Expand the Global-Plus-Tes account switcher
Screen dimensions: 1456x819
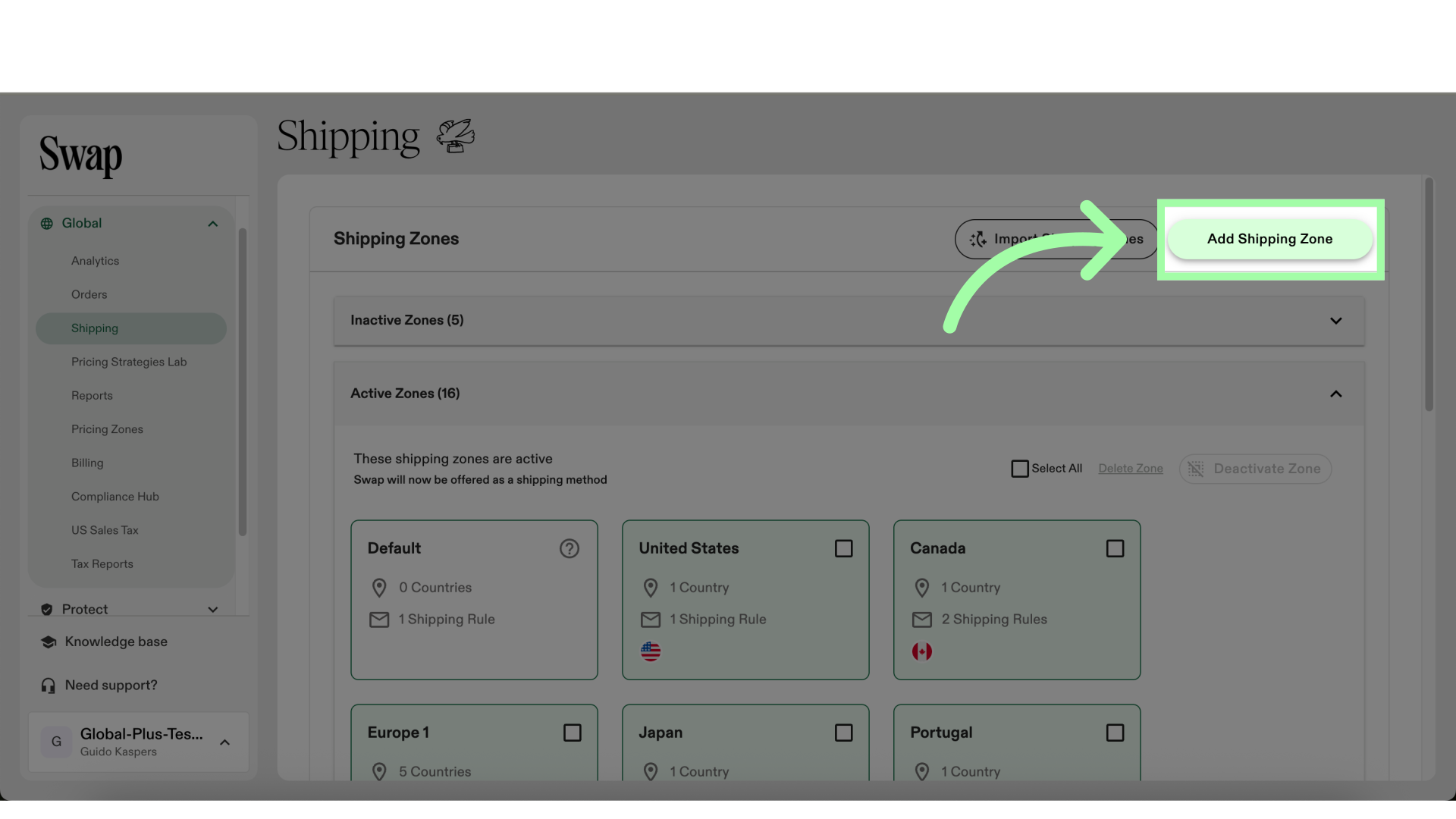[224, 742]
